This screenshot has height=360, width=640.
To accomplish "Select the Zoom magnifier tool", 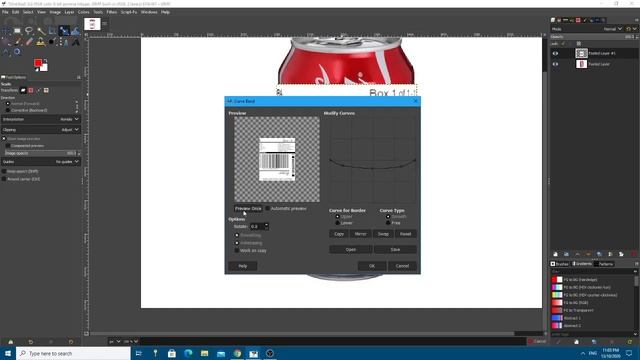I will (x=17, y=52).
